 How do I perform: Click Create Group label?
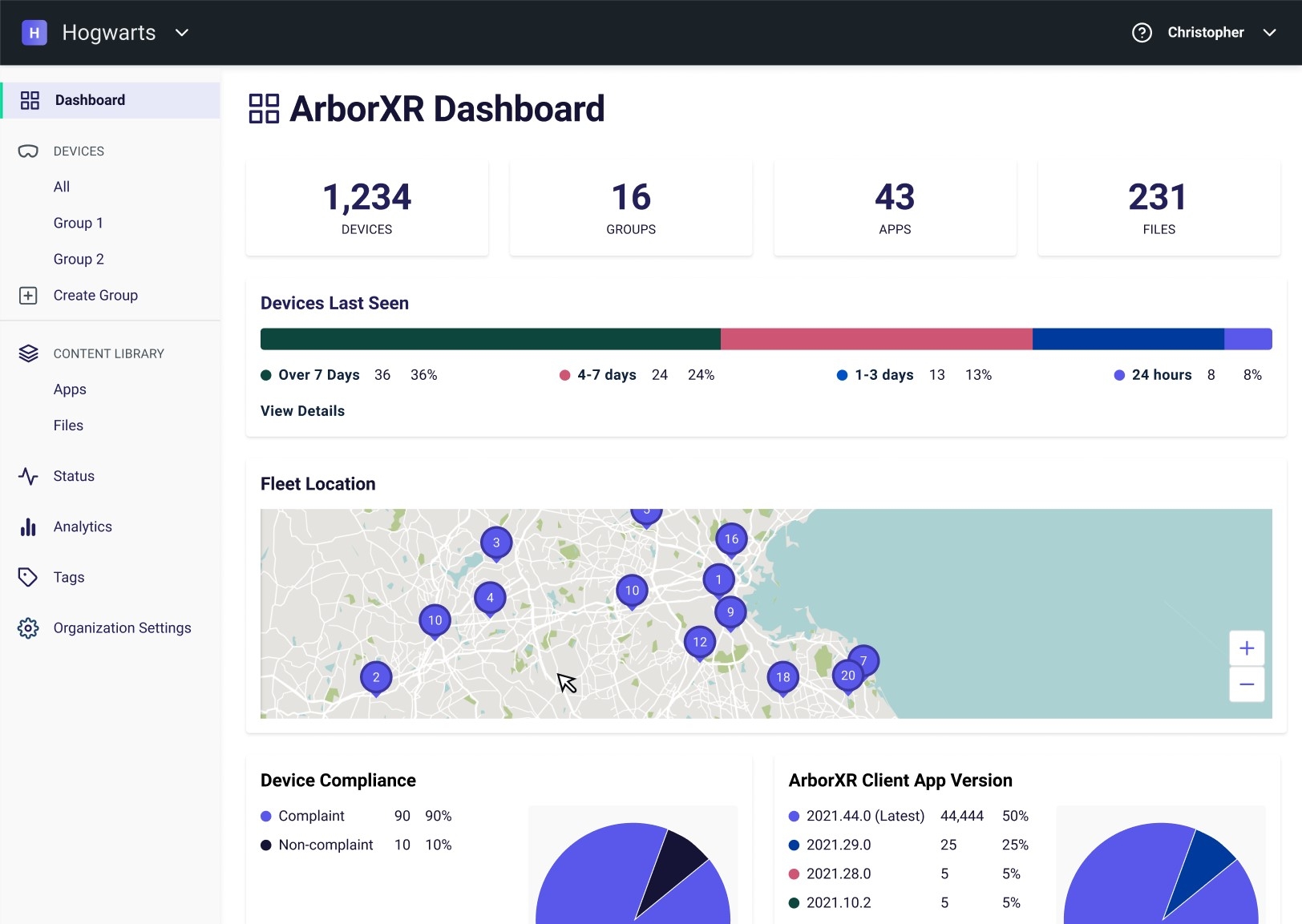(x=95, y=296)
